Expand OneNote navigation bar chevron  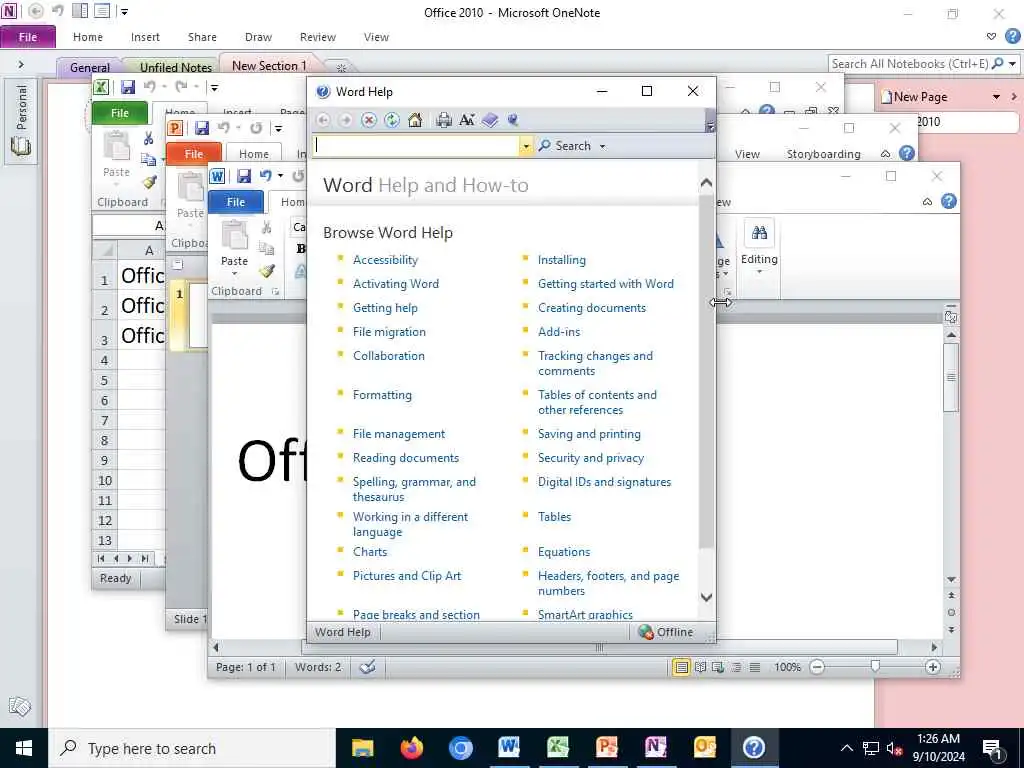pos(21,64)
